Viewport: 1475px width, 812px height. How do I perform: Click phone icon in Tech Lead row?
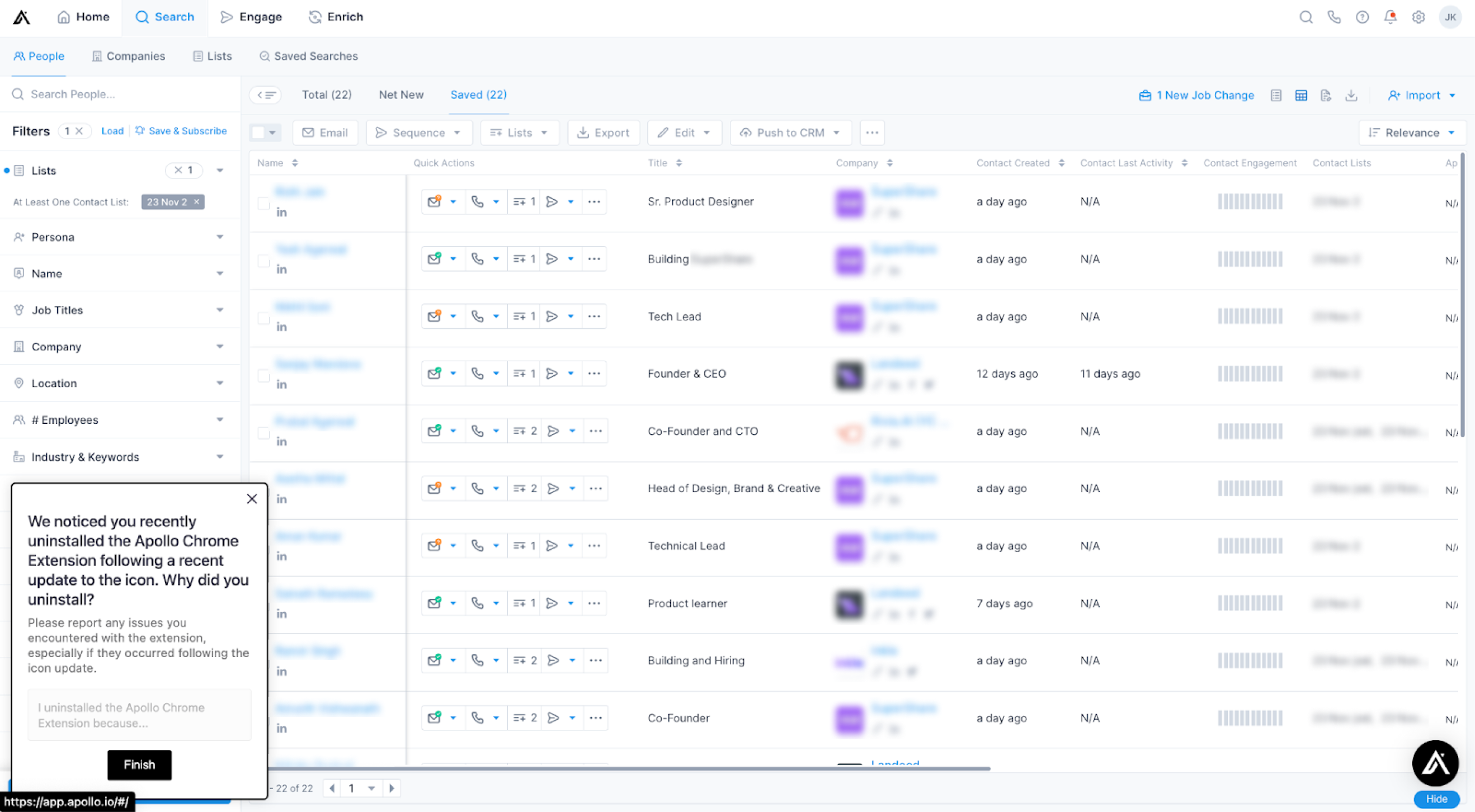477,316
